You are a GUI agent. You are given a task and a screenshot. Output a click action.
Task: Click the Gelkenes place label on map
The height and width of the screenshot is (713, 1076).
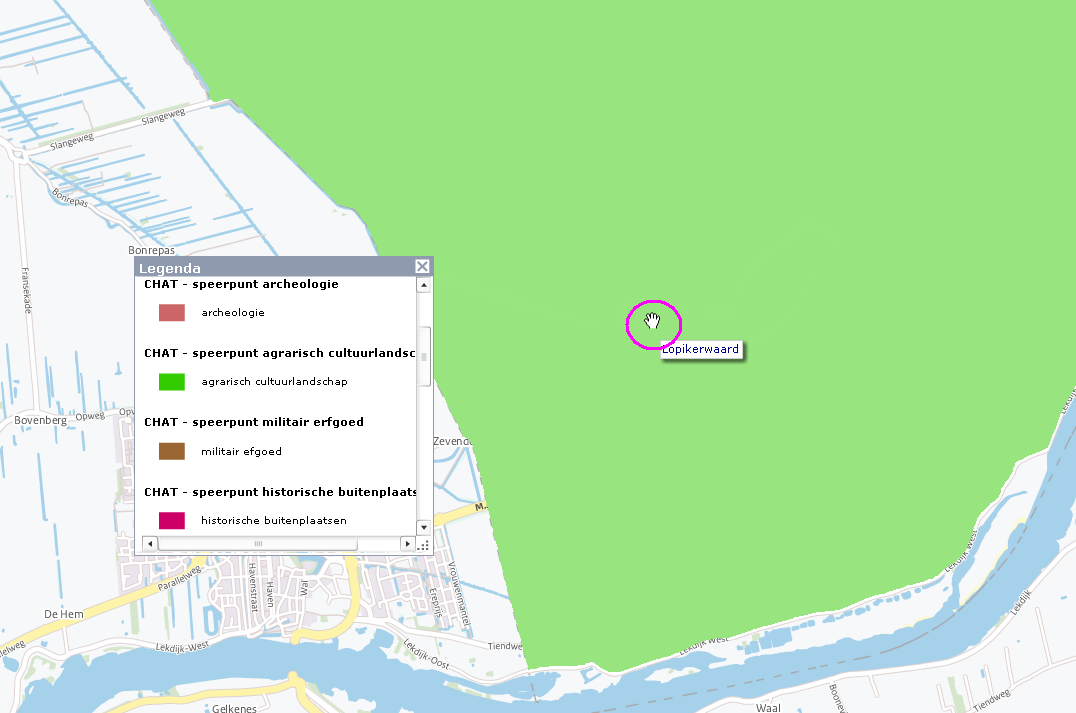[236, 707]
